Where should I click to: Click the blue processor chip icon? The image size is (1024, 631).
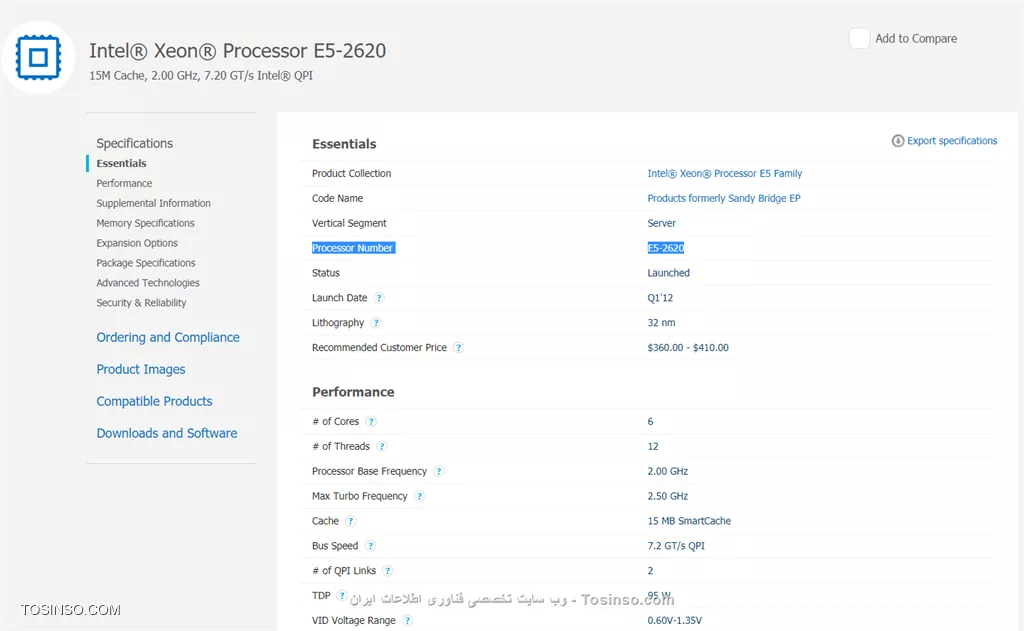tap(39, 57)
